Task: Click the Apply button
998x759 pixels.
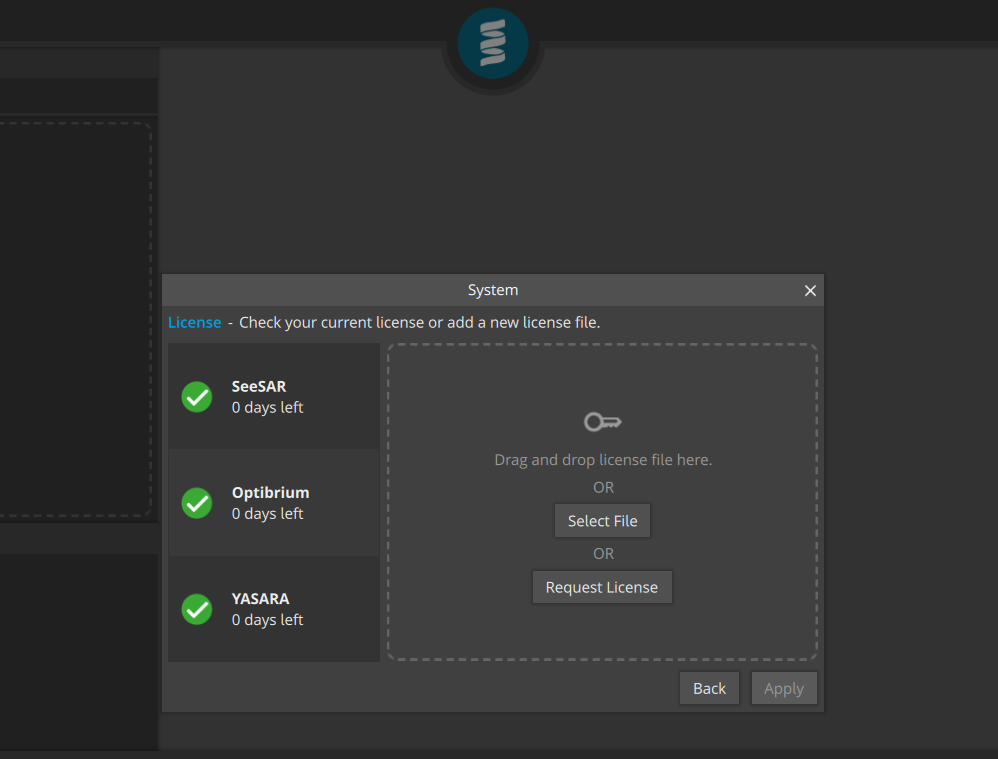Action: pos(784,688)
